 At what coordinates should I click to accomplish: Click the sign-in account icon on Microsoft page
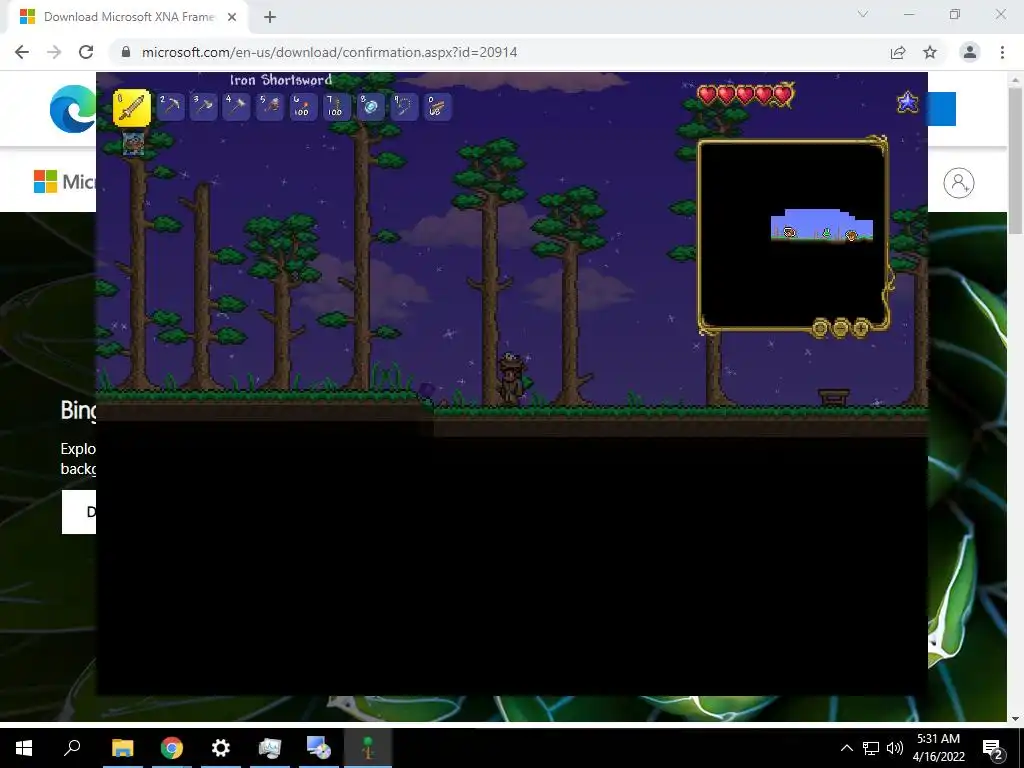coord(959,183)
